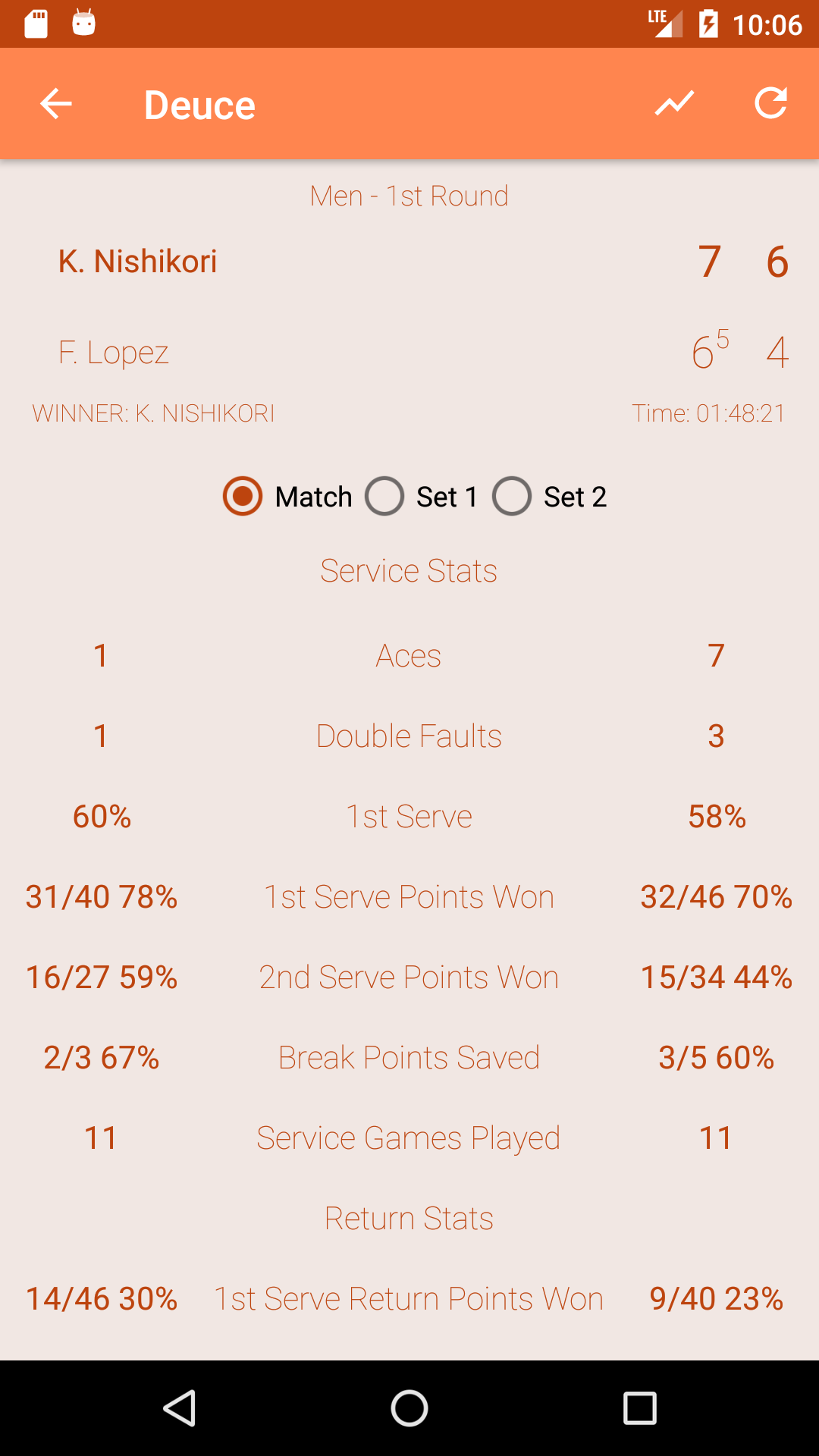The image size is (819, 1456).
Task: Open the match chart graph icon
Action: (x=674, y=103)
